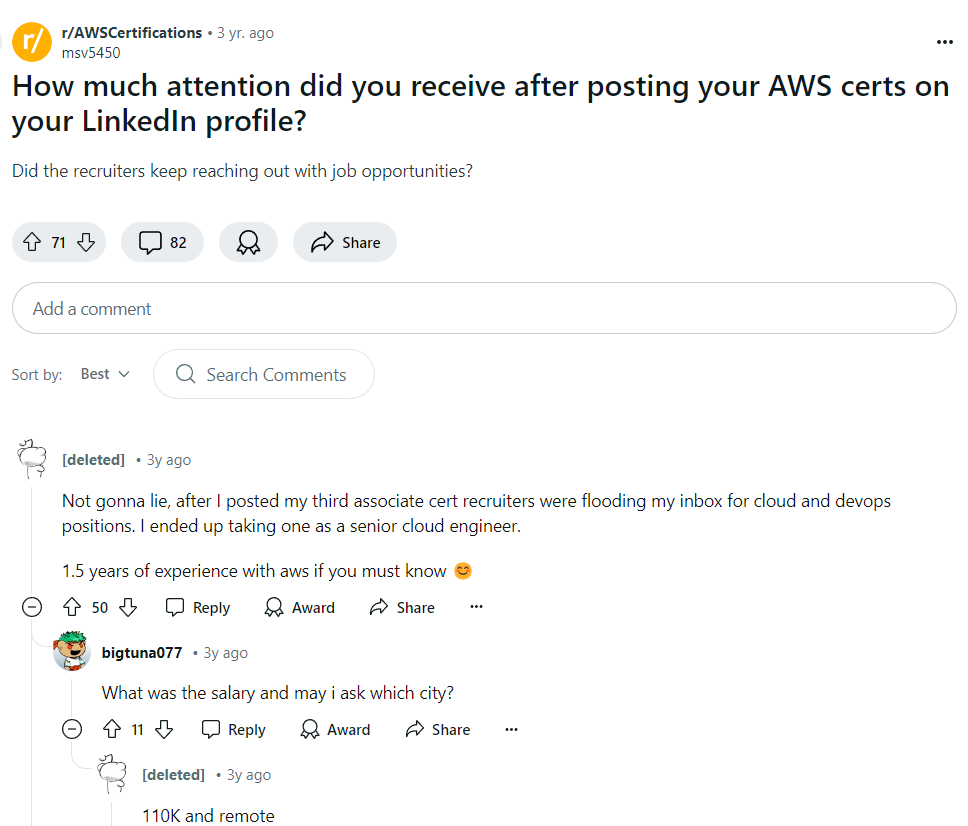968x826 pixels.
Task: Give an award to the main post
Action: (248, 242)
